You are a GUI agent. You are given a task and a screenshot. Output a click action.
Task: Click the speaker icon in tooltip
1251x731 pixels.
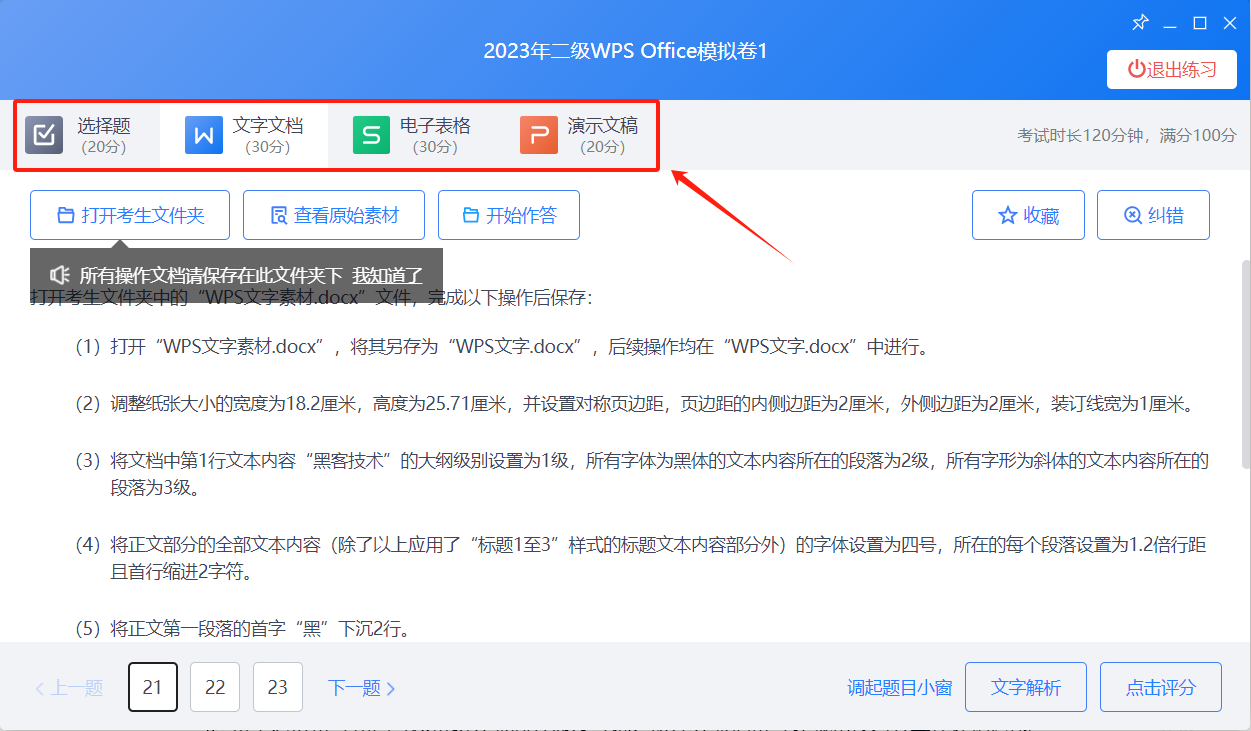(x=60, y=275)
